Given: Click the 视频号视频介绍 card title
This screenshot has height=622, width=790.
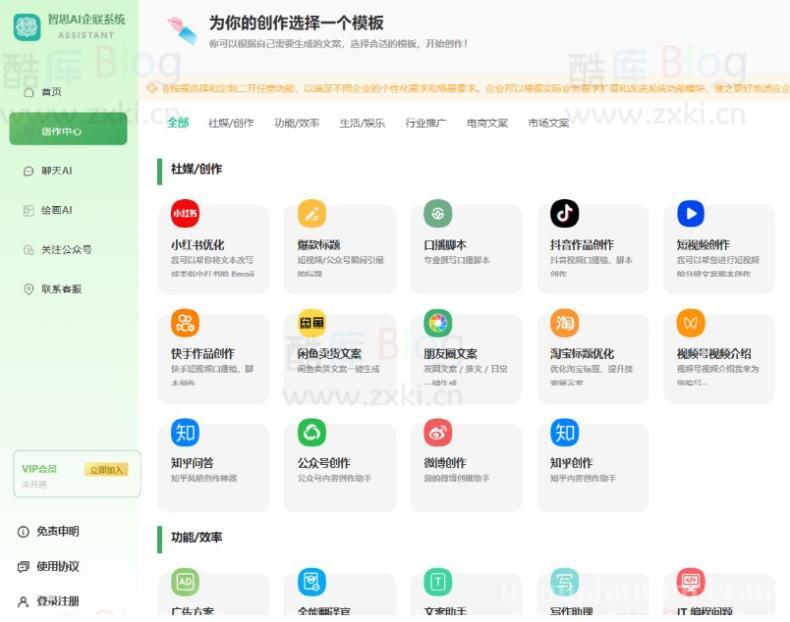Looking at the screenshot, I should (714, 354).
